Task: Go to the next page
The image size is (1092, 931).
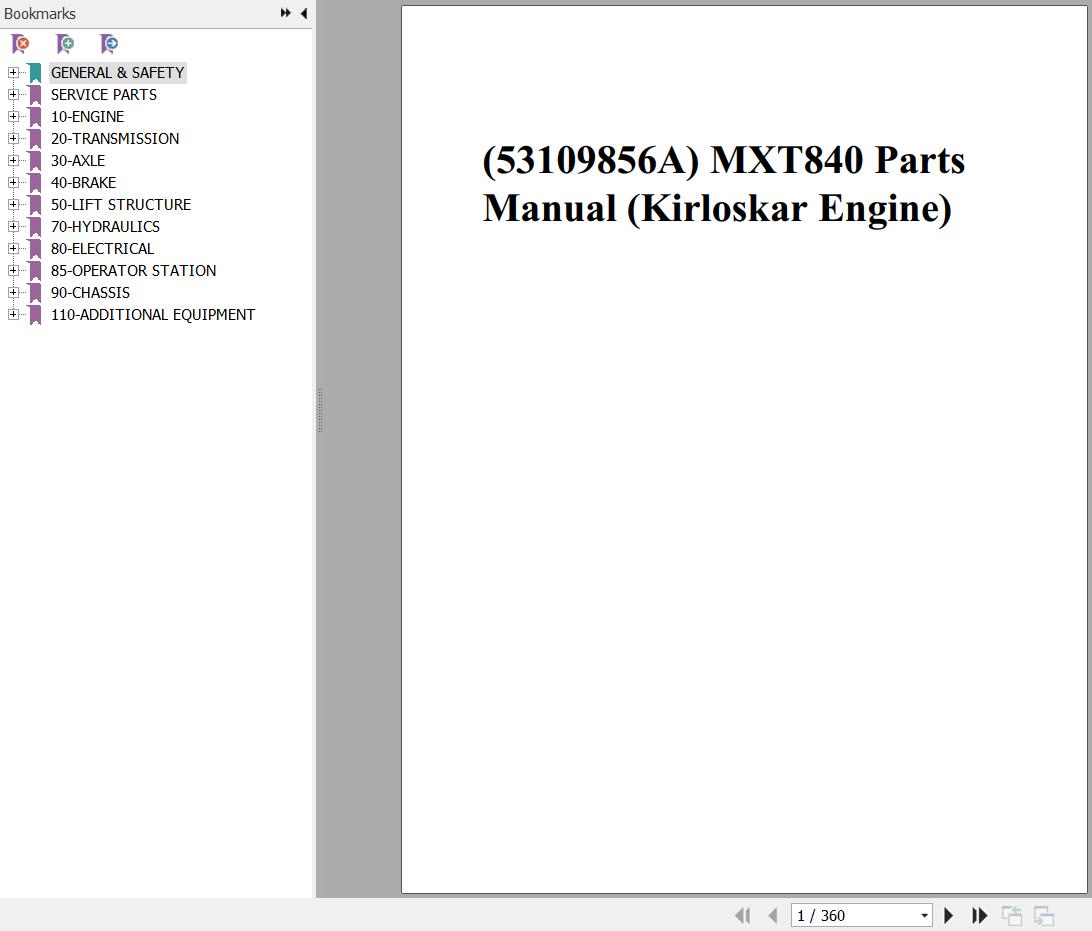Action: coord(948,915)
